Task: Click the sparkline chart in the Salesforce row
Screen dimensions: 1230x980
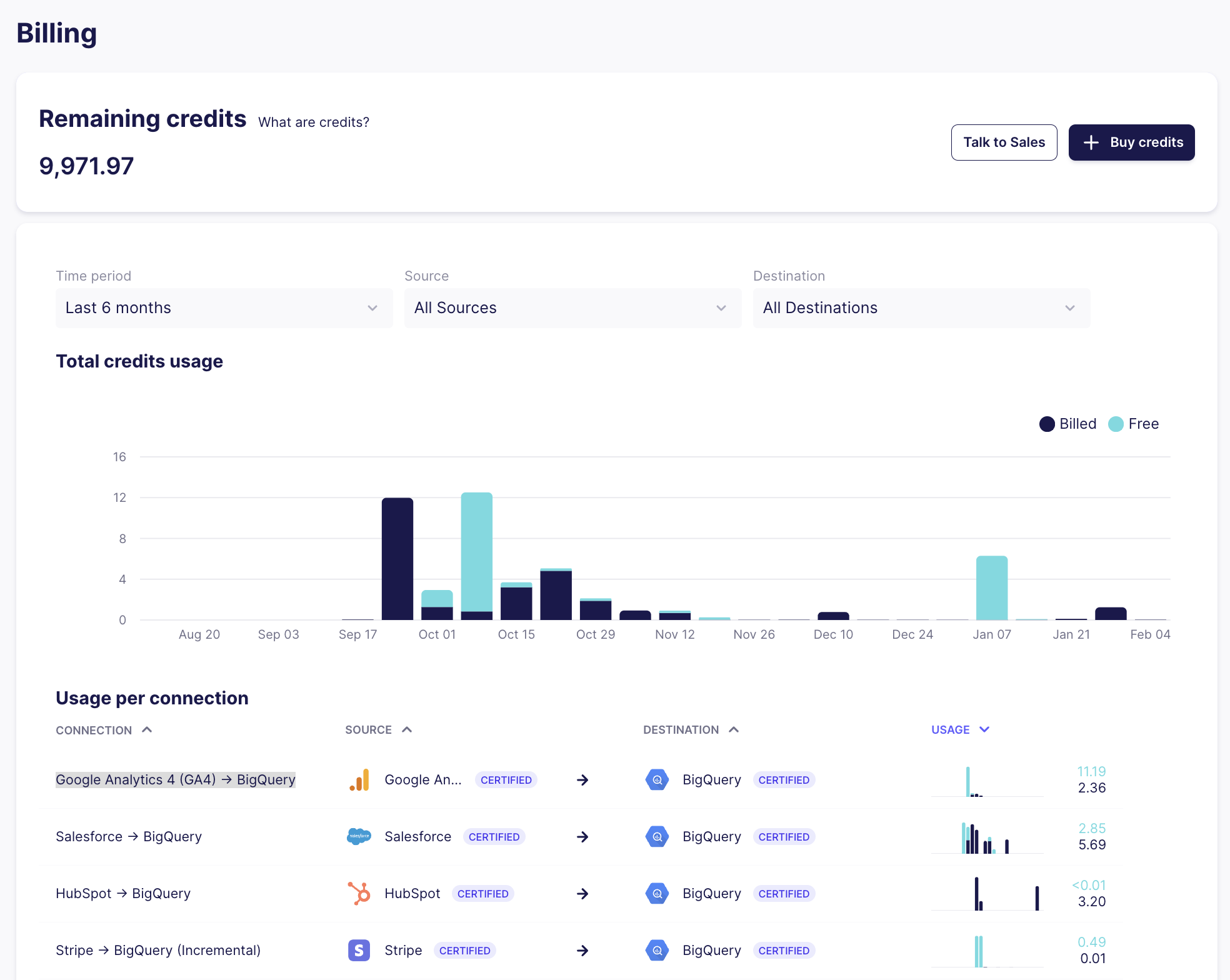Action: [986, 838]
